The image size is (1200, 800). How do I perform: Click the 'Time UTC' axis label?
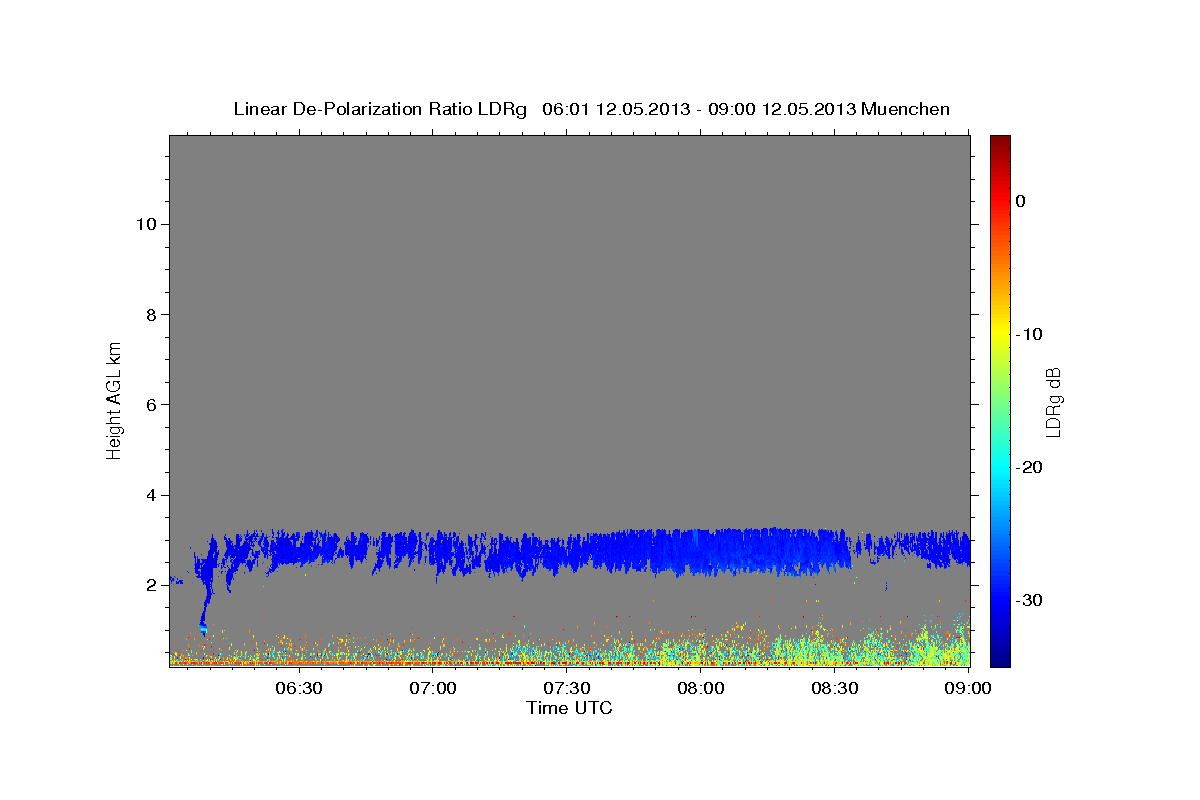(569, 708)
